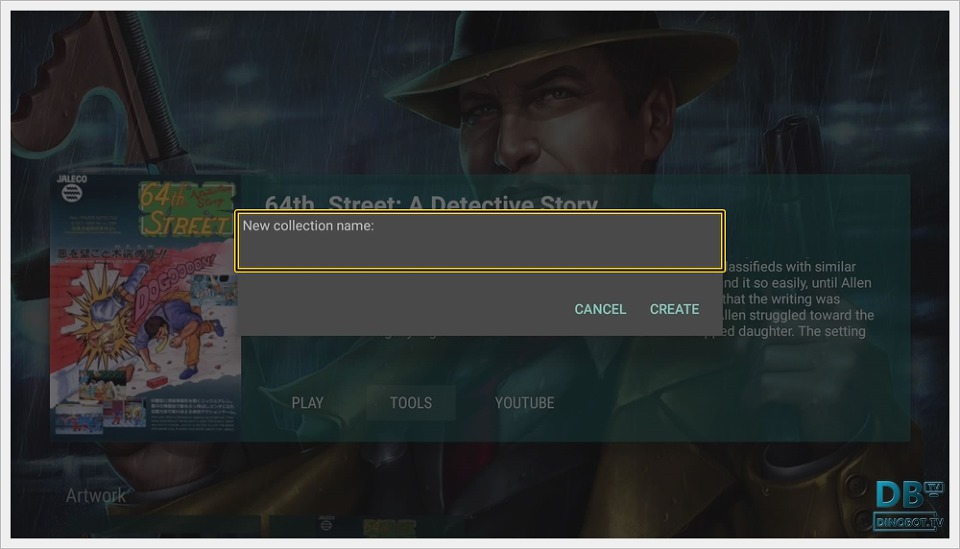Click the Jaleco logo on the flyer
The width and height of the screenshot is (960, 549).
click(72, 188)
